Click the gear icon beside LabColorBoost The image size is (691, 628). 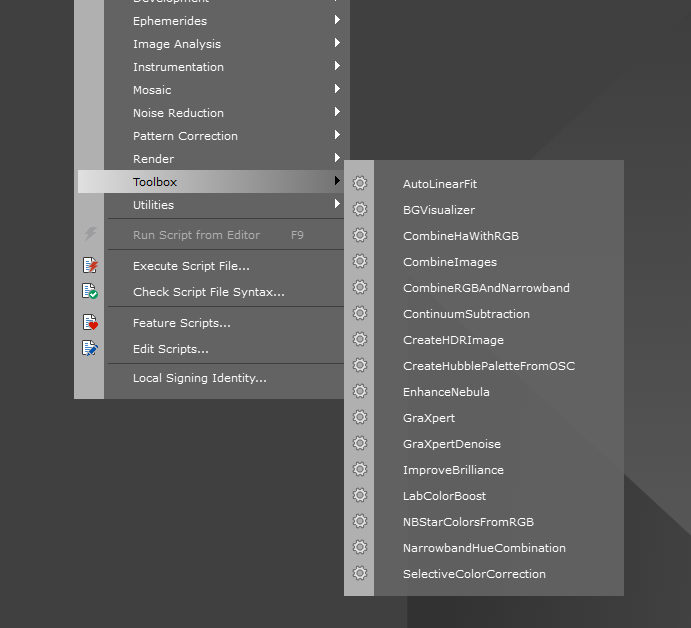point(360,495)
